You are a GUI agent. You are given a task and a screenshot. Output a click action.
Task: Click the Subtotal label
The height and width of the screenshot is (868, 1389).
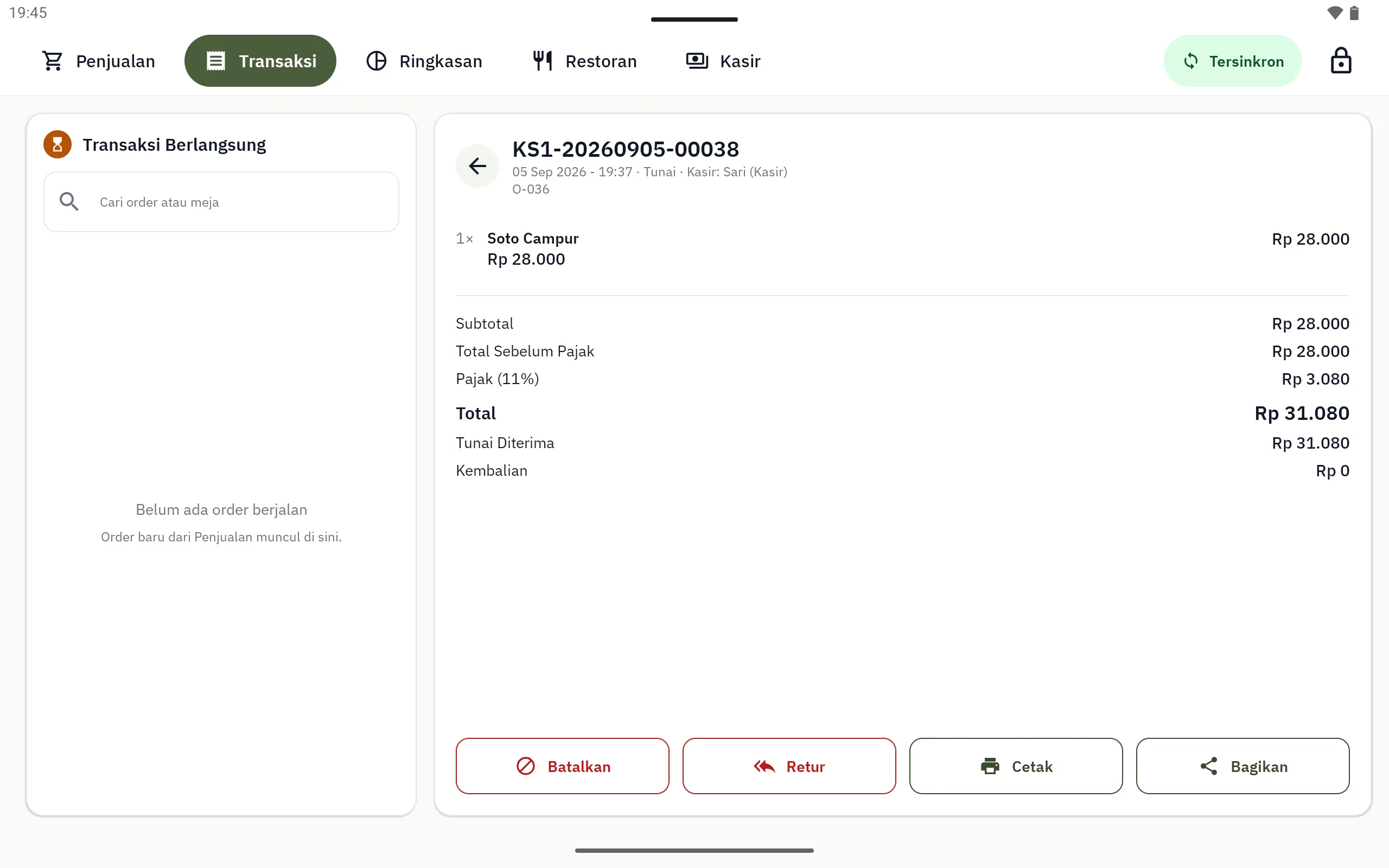point(485,324)
